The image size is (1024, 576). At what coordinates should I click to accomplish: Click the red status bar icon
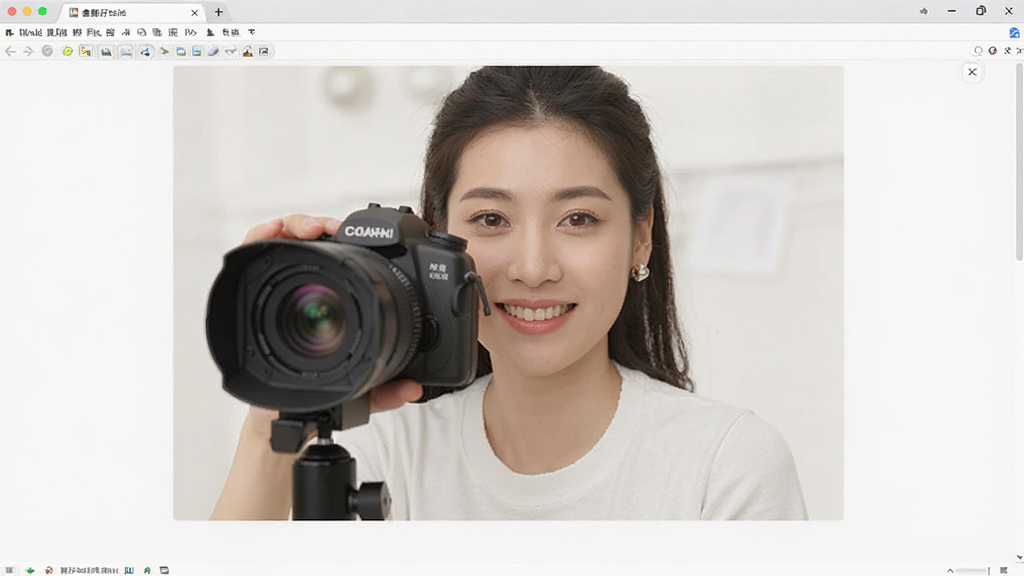49,570
